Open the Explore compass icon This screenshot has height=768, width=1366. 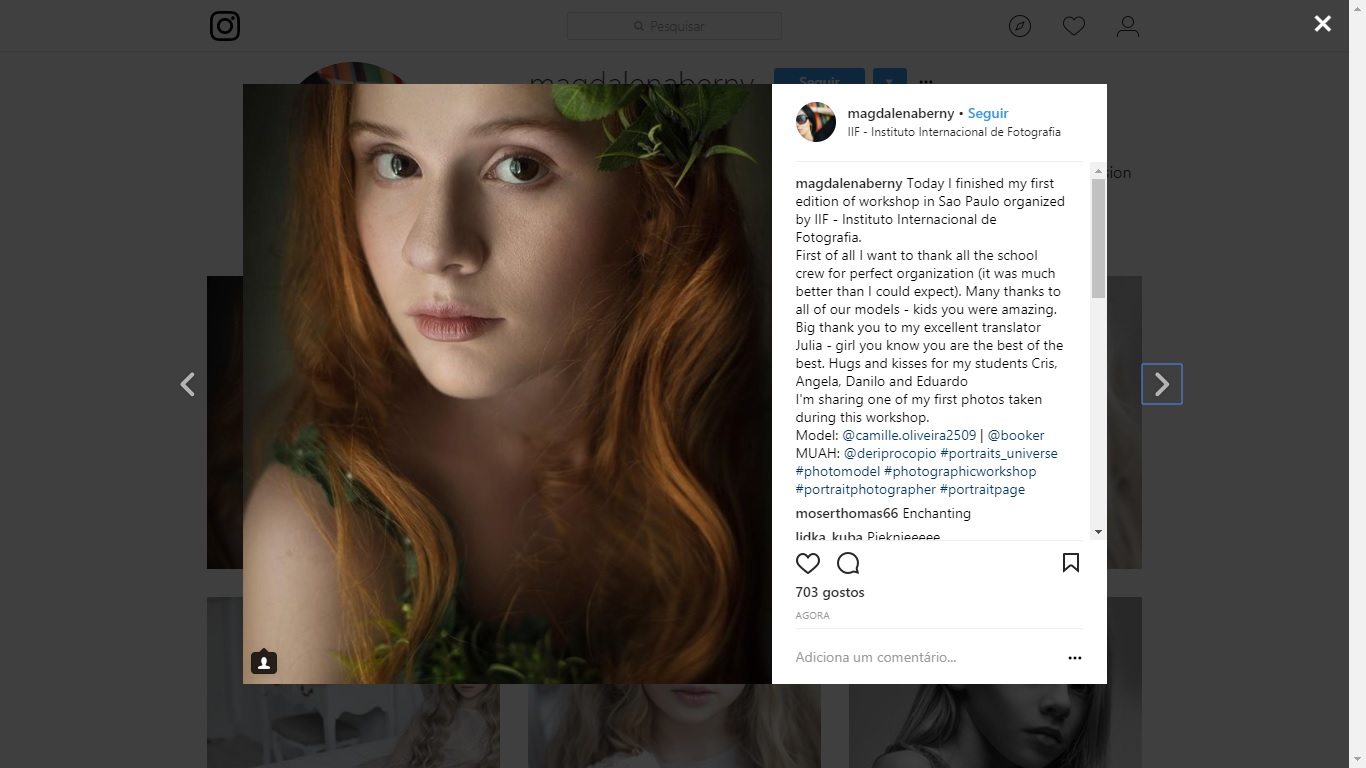coord(1019,26)
